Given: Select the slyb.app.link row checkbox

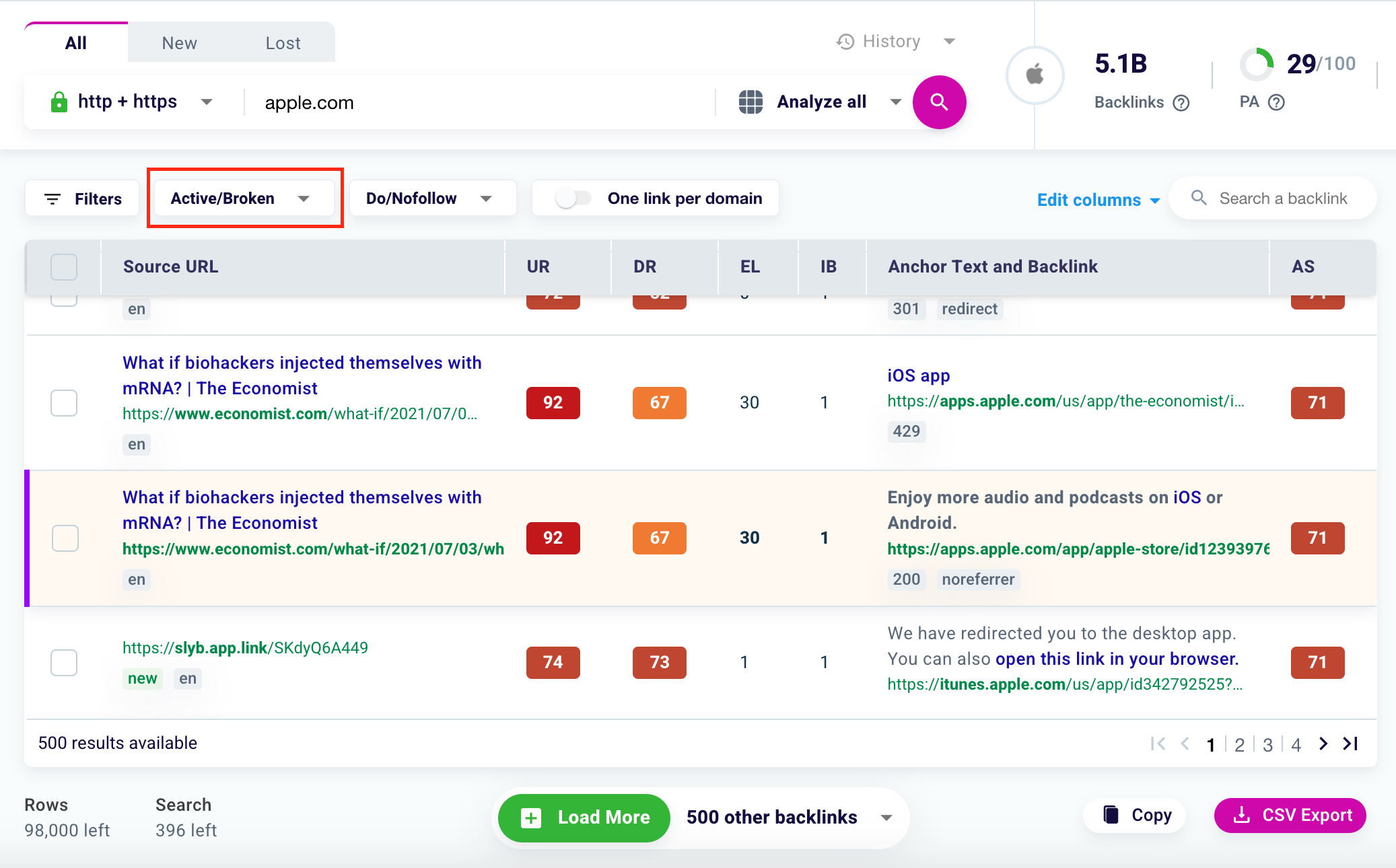Looking at the screenshot, I should tap(64, 663).
